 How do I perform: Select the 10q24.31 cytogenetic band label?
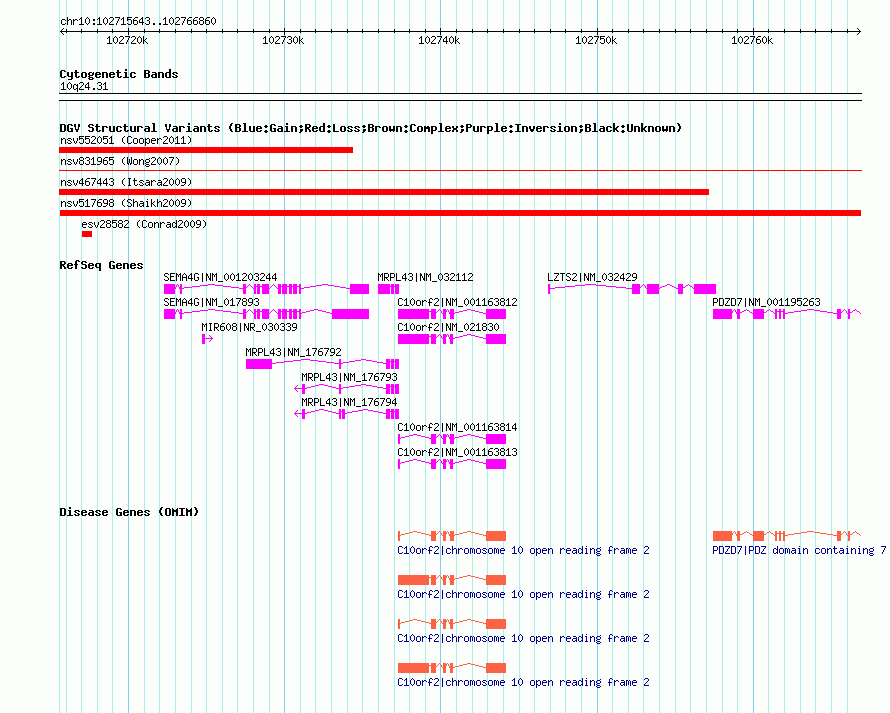(84, 86)
